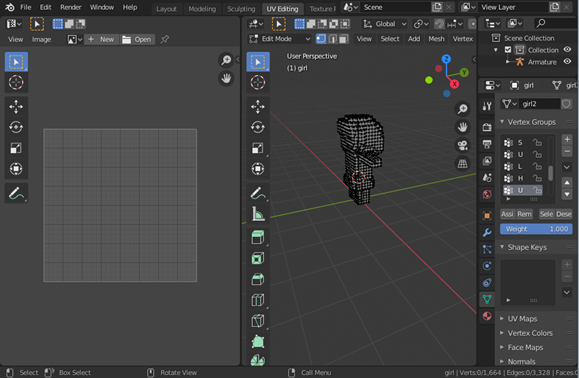Select the Poly Build tool
Image resolution: width=579 pixels, height=378 pixels.
coord(258,341)
